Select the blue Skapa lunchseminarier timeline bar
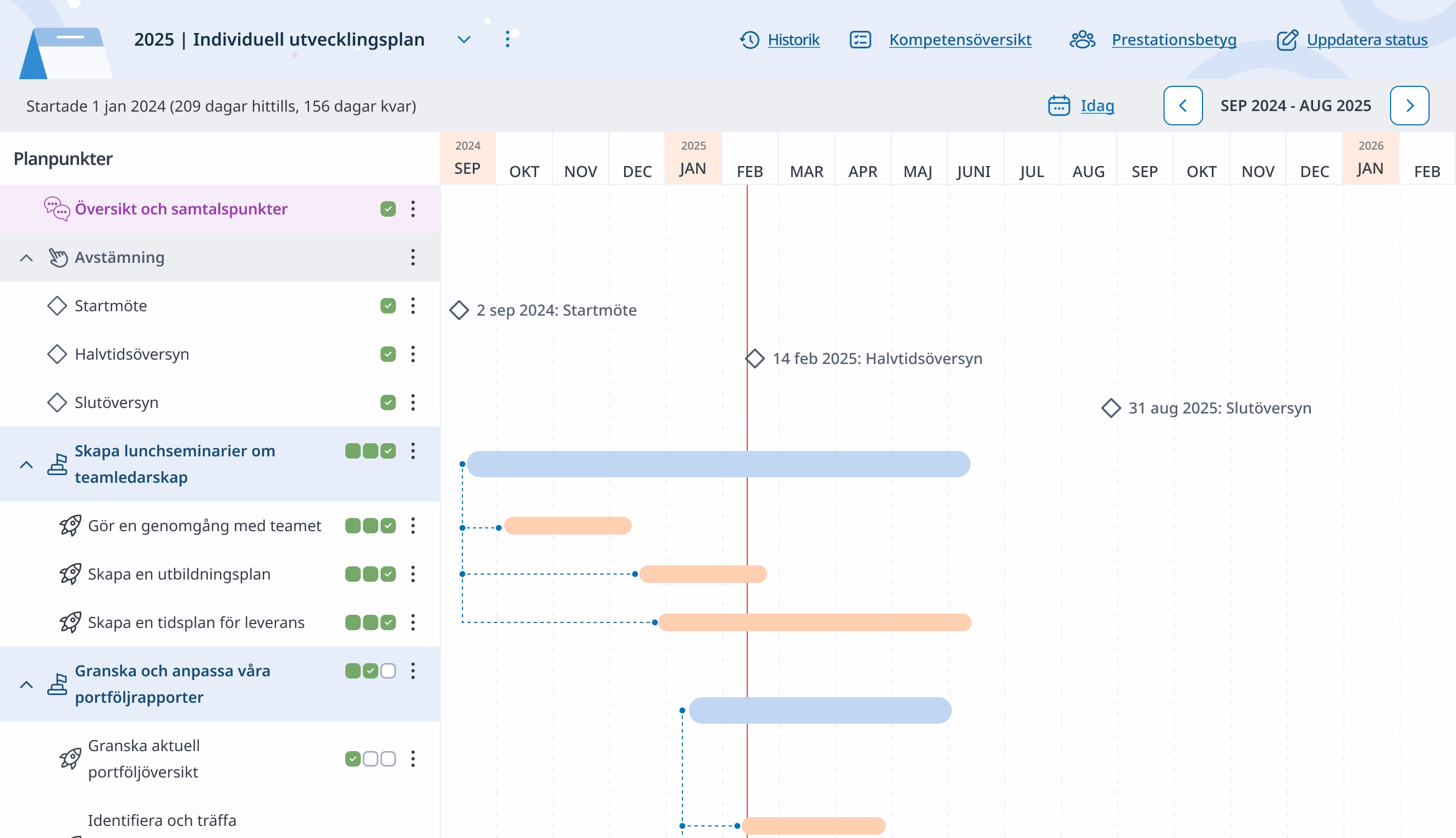 click(x=718, y=464)
